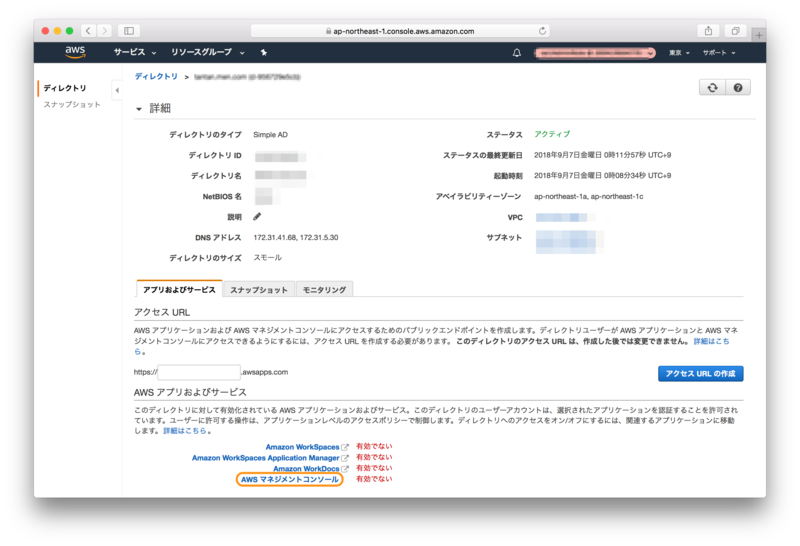This screenshot has height=546, width=800.
Task: Open a new Safari tab
Action: 759,35
